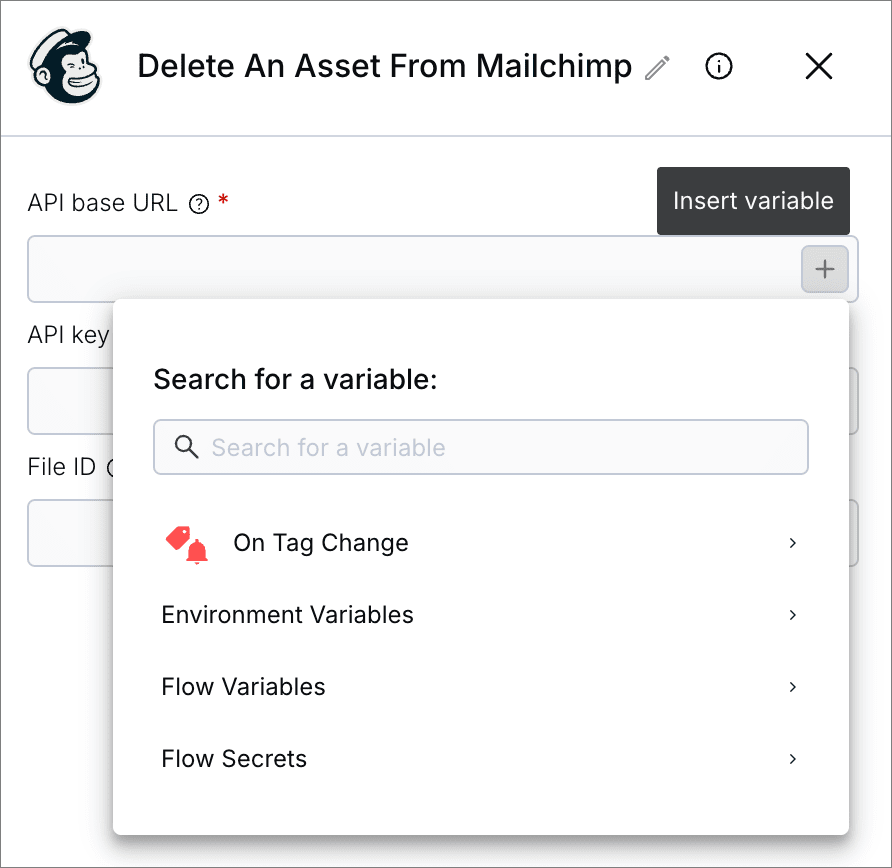Click the Search for a variable heading
This screenshot has width=892, height=868.
click(x=295, y=379)
